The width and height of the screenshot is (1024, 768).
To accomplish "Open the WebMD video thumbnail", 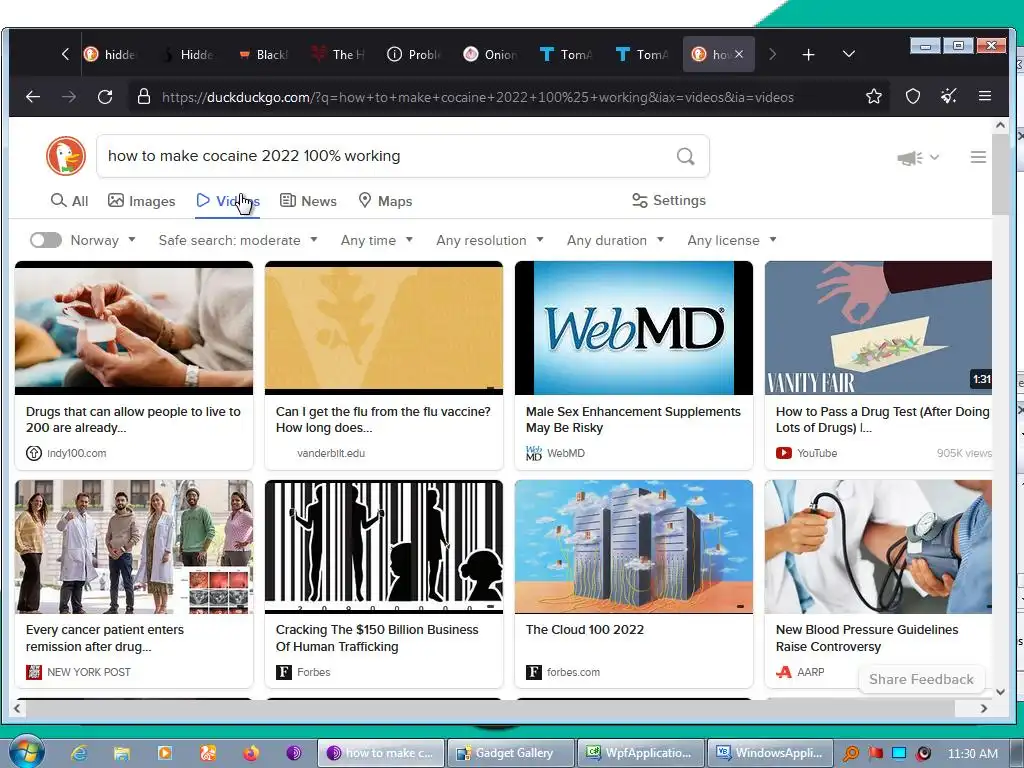I will 633,328.
